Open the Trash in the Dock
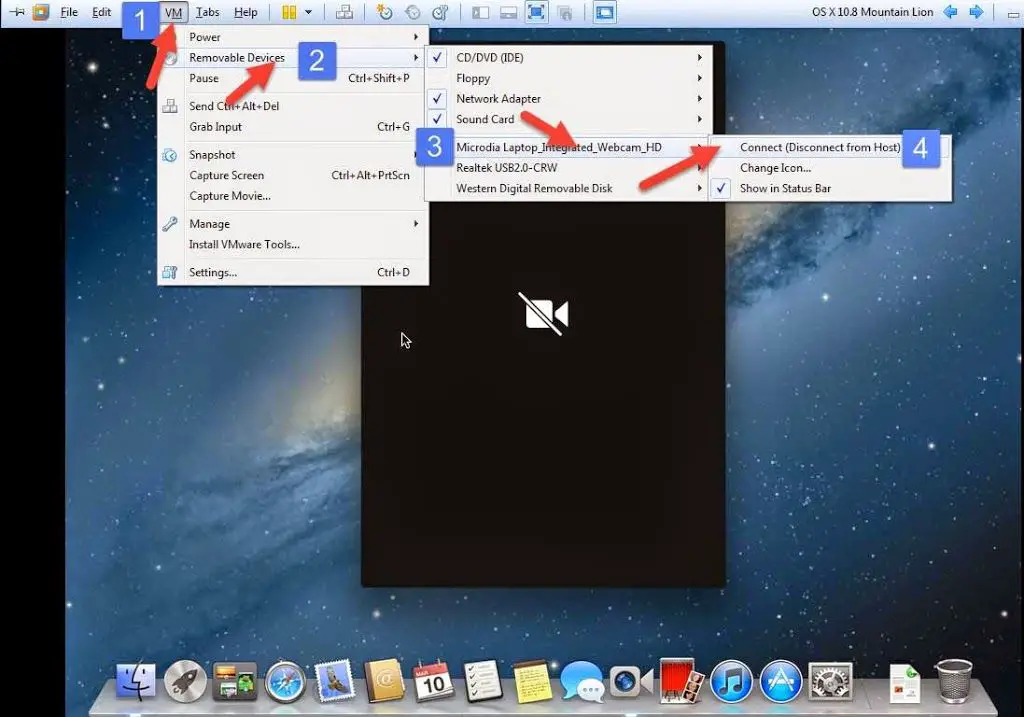Viewport: 1024px width, 717px height. coord(954,681)
